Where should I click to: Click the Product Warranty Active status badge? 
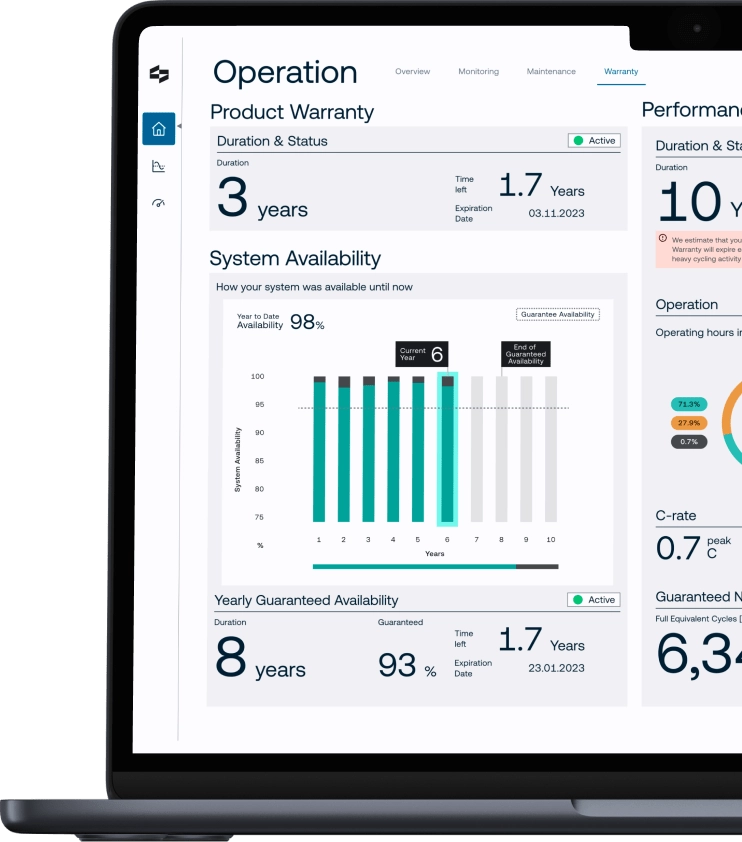pyautogui.click(x=594, y=141)
